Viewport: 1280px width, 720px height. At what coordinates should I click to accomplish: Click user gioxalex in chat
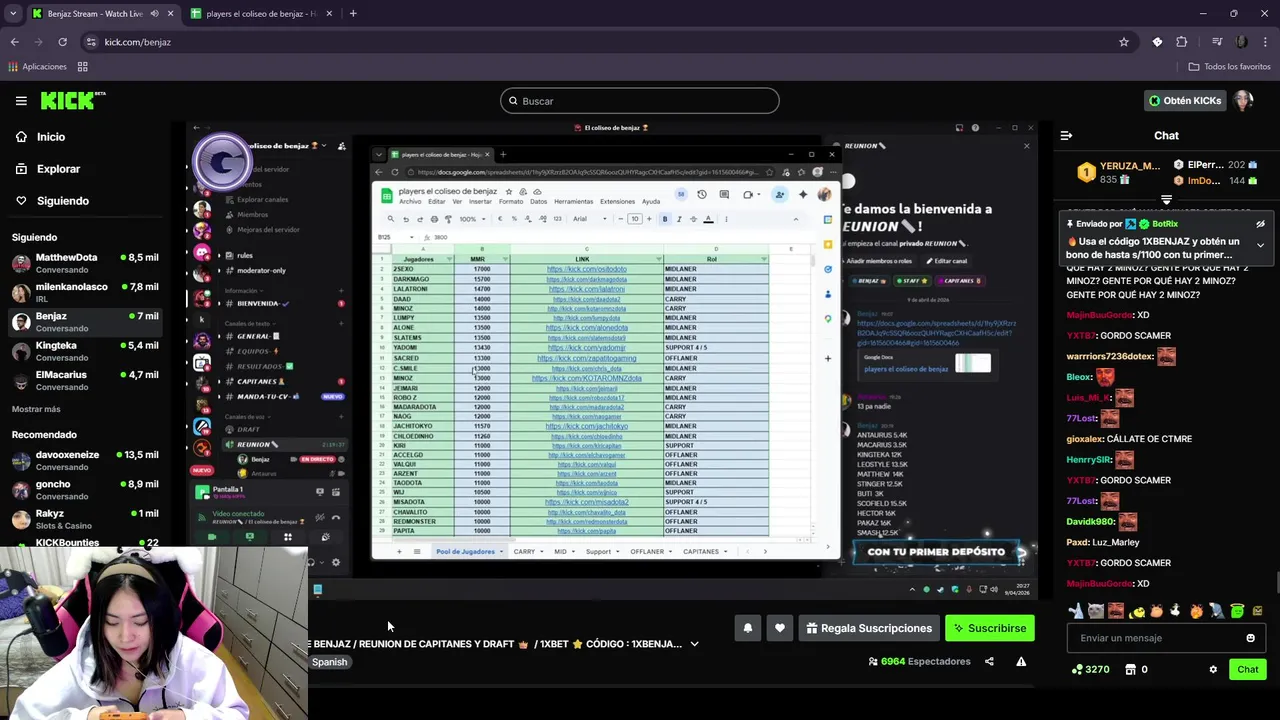point(1085,439)
